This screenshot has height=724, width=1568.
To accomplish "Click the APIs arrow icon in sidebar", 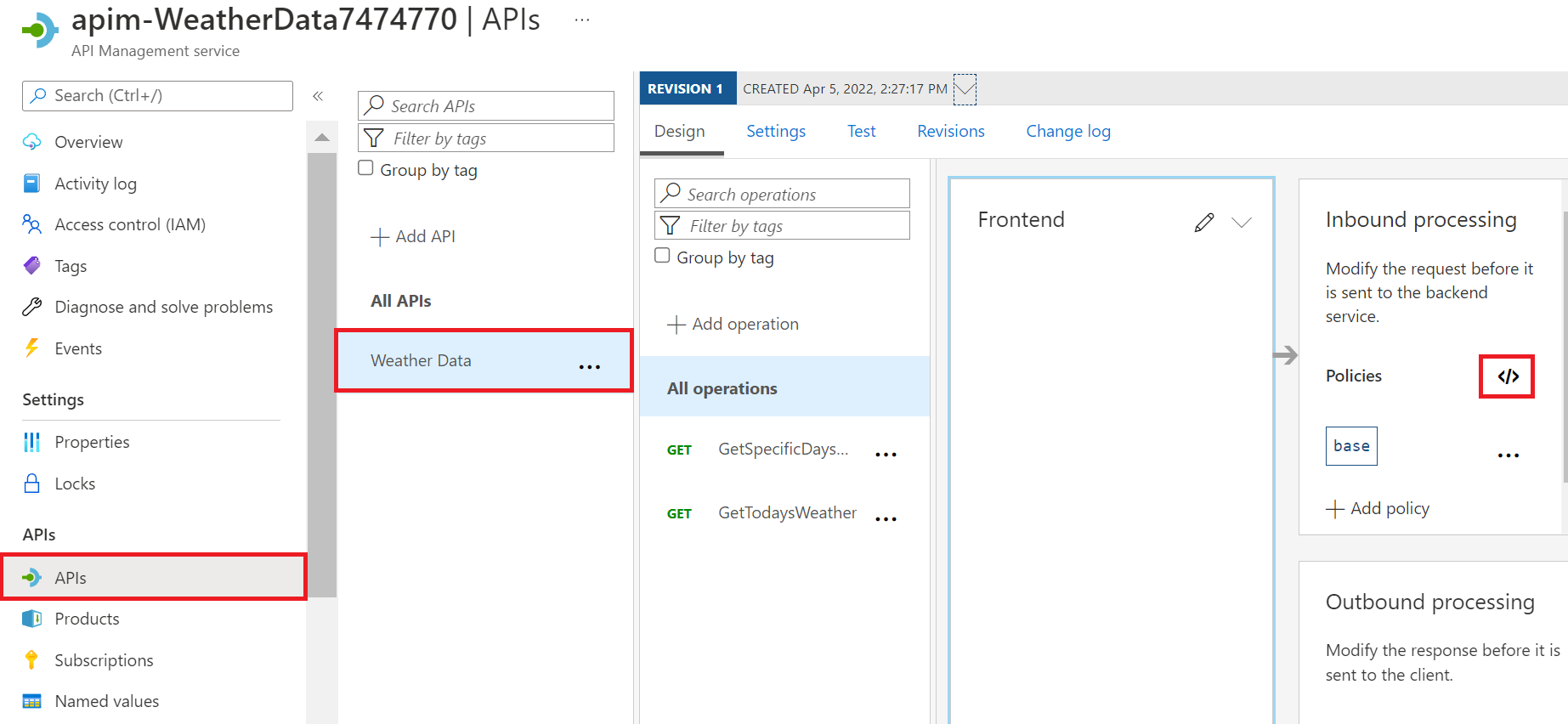I will click(31, 578).
